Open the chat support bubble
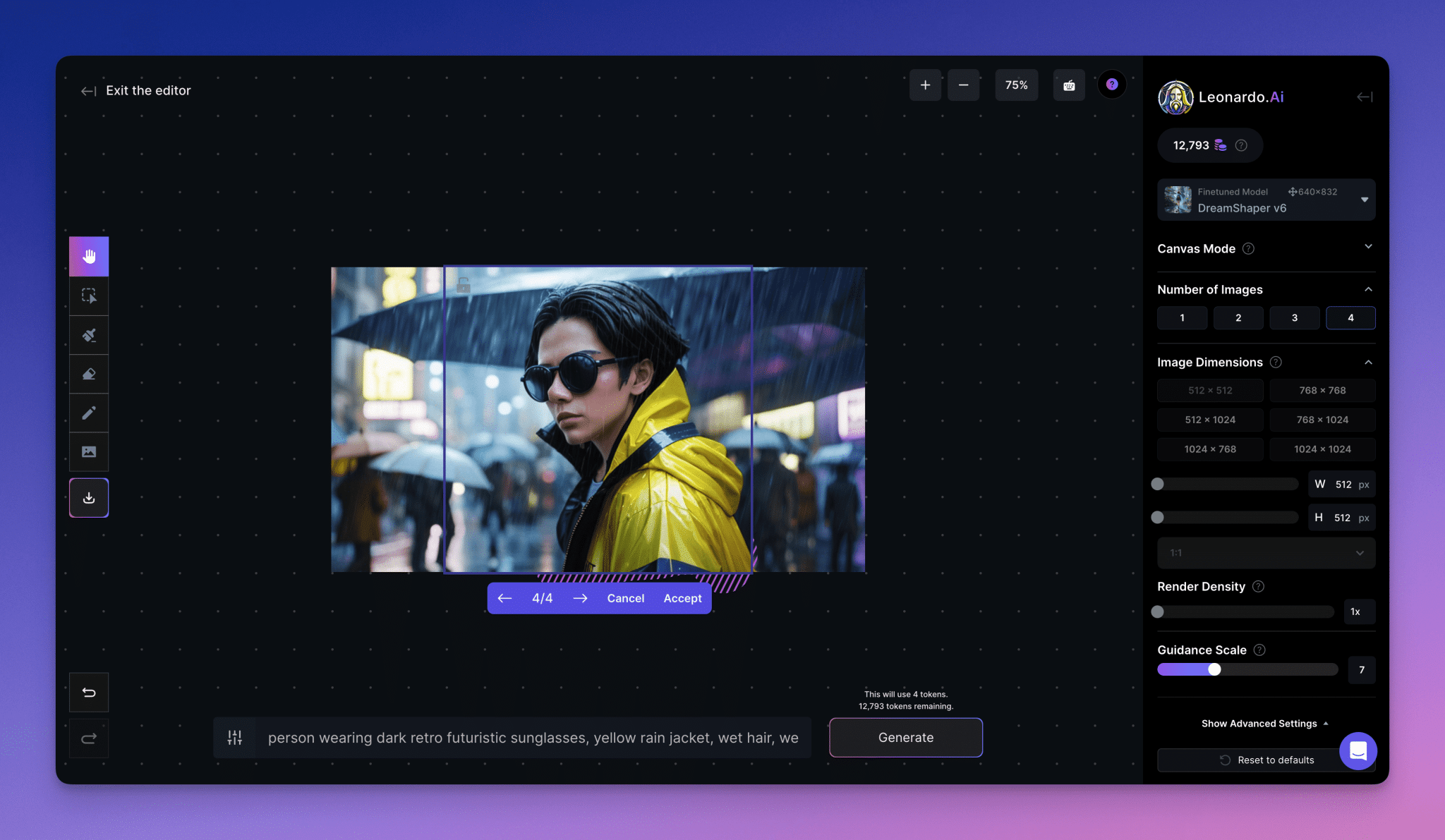This screenshot has height=840, width=1445. [1358, 751]
